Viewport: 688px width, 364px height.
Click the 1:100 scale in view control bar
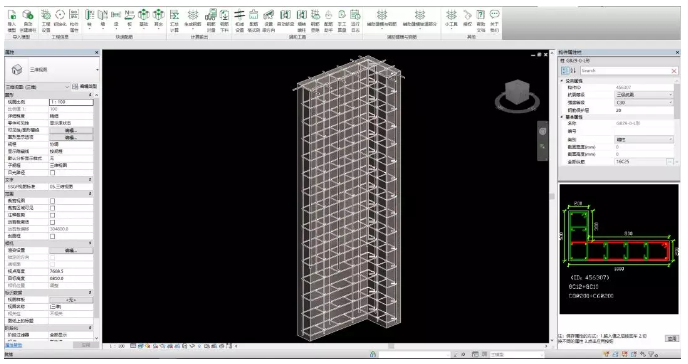coord(116,346)
